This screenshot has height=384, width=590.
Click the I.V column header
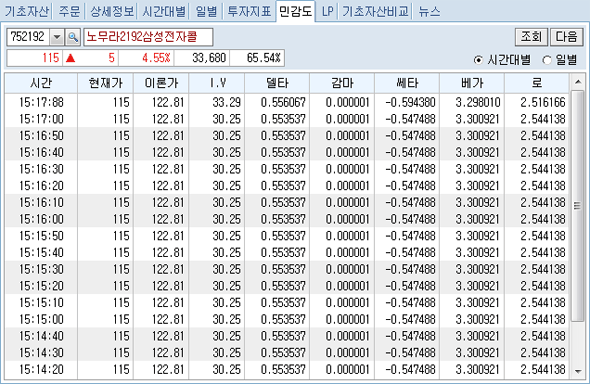tap(217, 83)
